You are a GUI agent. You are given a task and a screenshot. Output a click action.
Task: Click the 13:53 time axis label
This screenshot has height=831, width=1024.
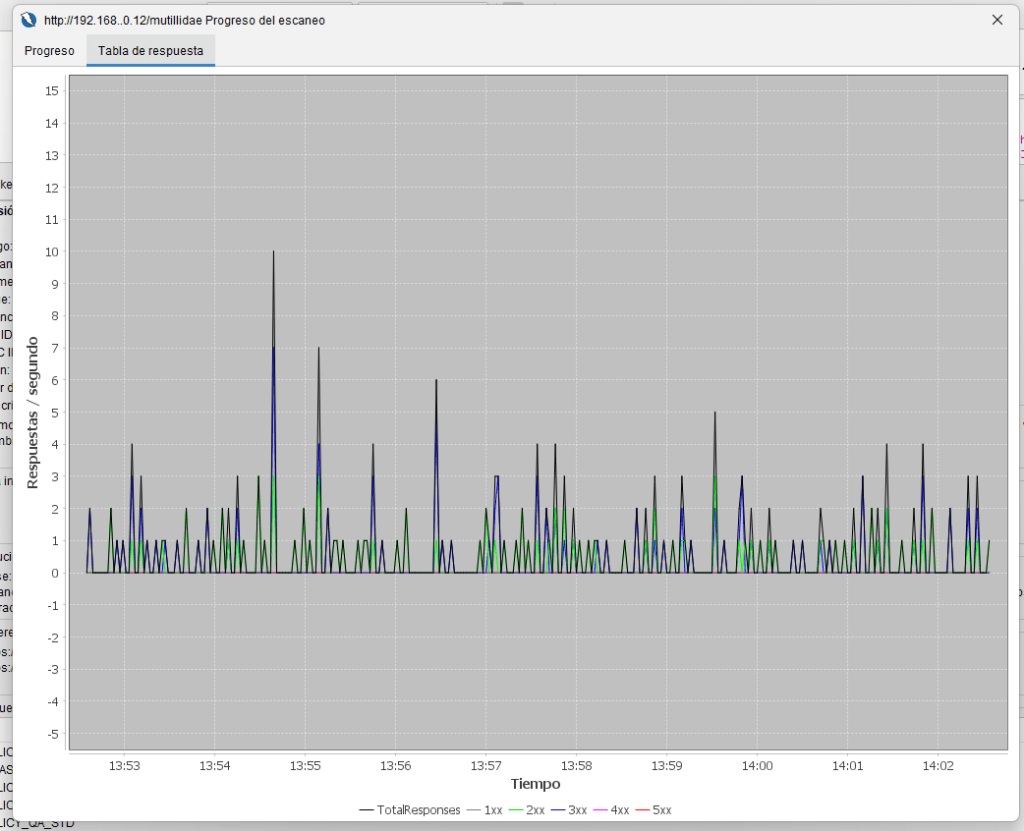(124, 766)
